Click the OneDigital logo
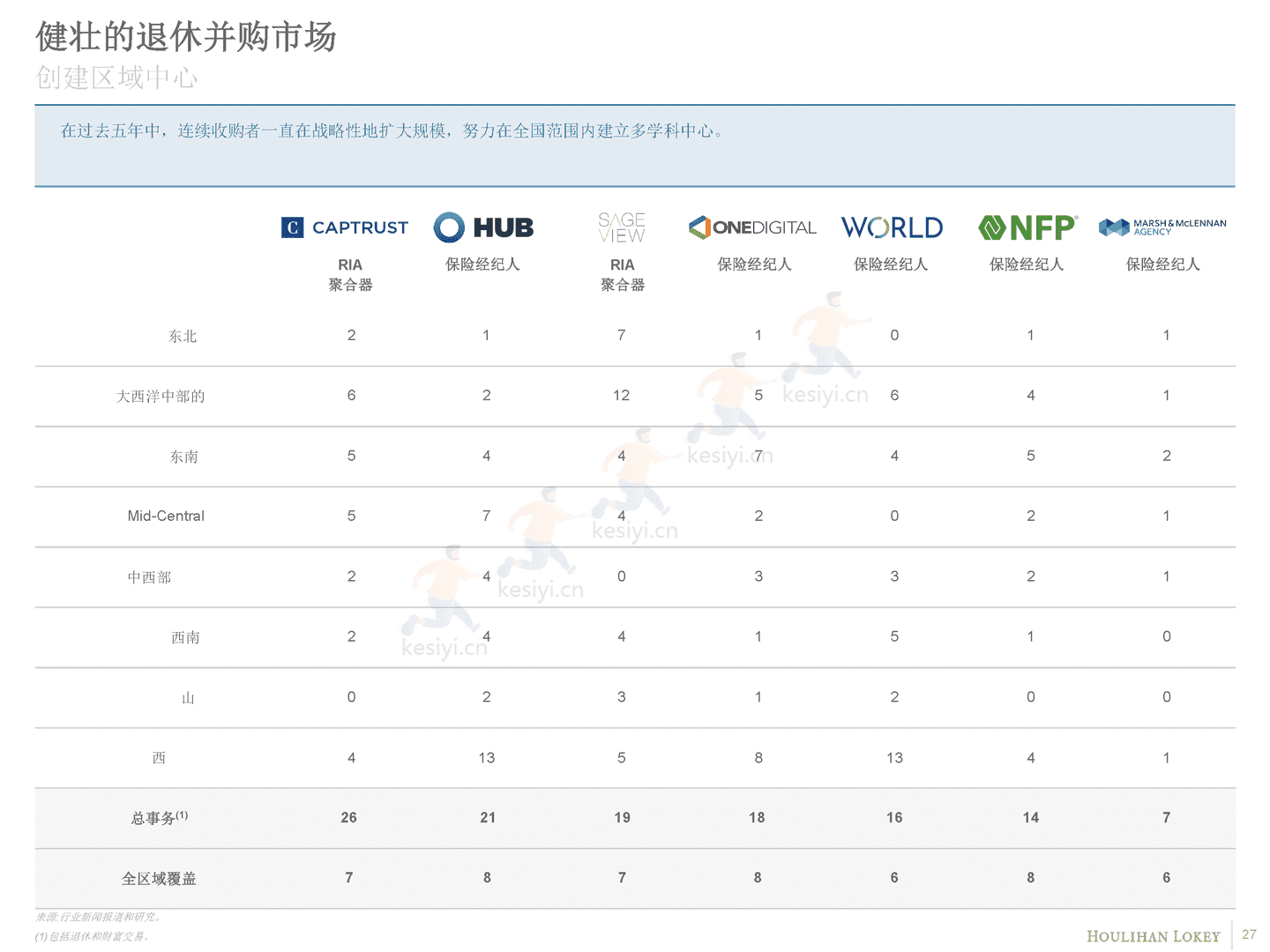 752,227
